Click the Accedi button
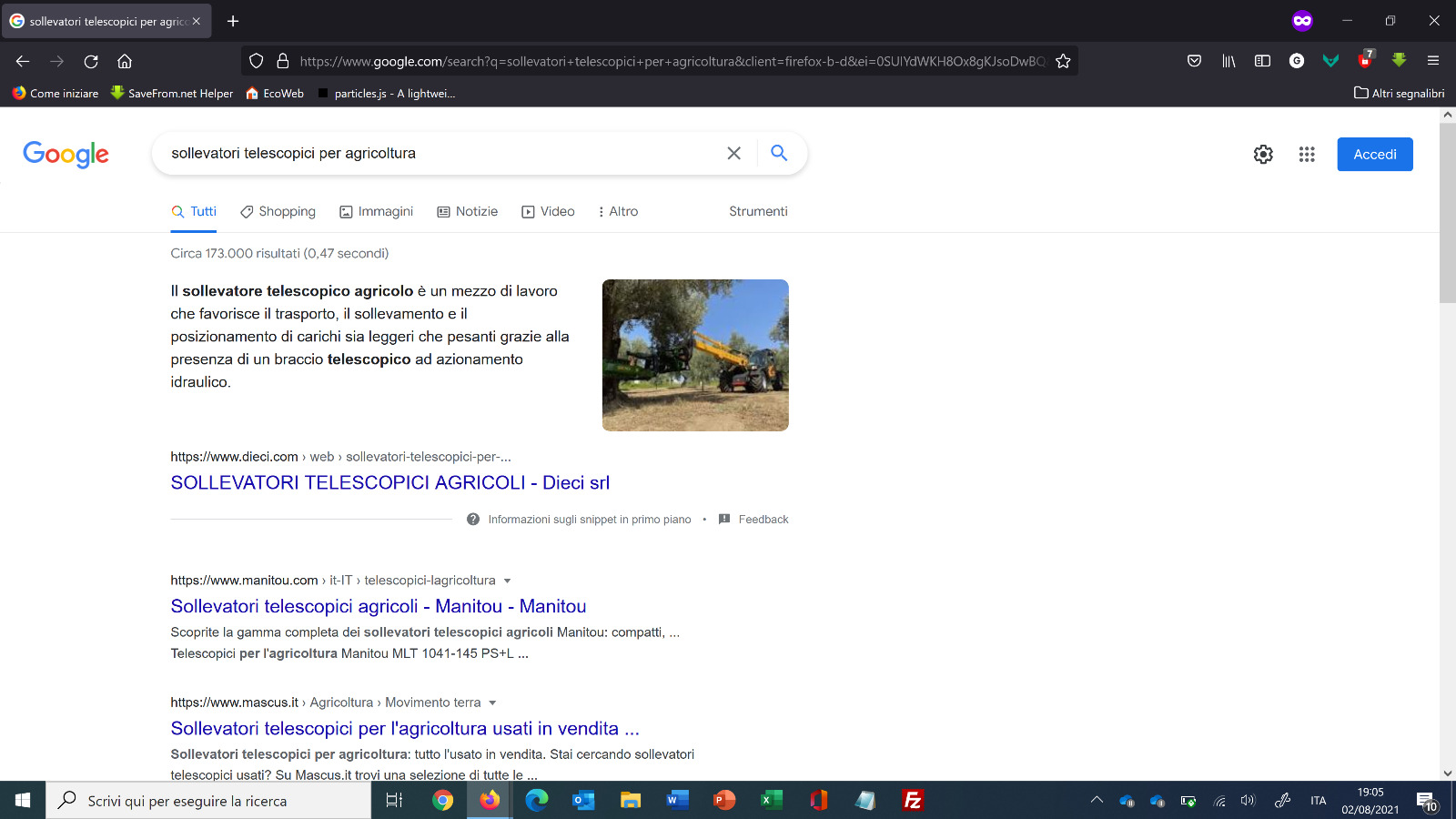Viewport: 1456px width, 819px height. point(1374,154)
